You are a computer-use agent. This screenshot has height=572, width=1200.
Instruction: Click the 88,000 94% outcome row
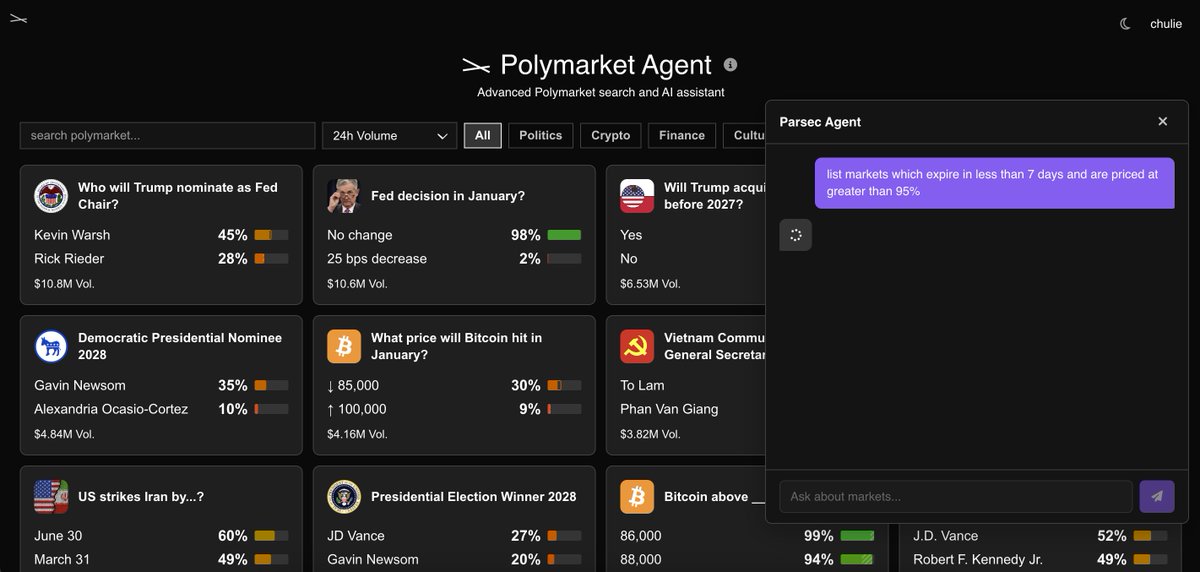[x=747, y=560]
